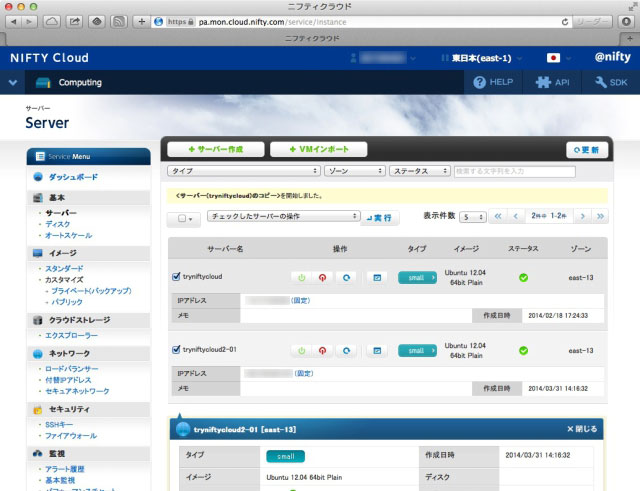Click the small type button for tryniftycloud
This screenshot has width=640, height=491.
(417, 278)
